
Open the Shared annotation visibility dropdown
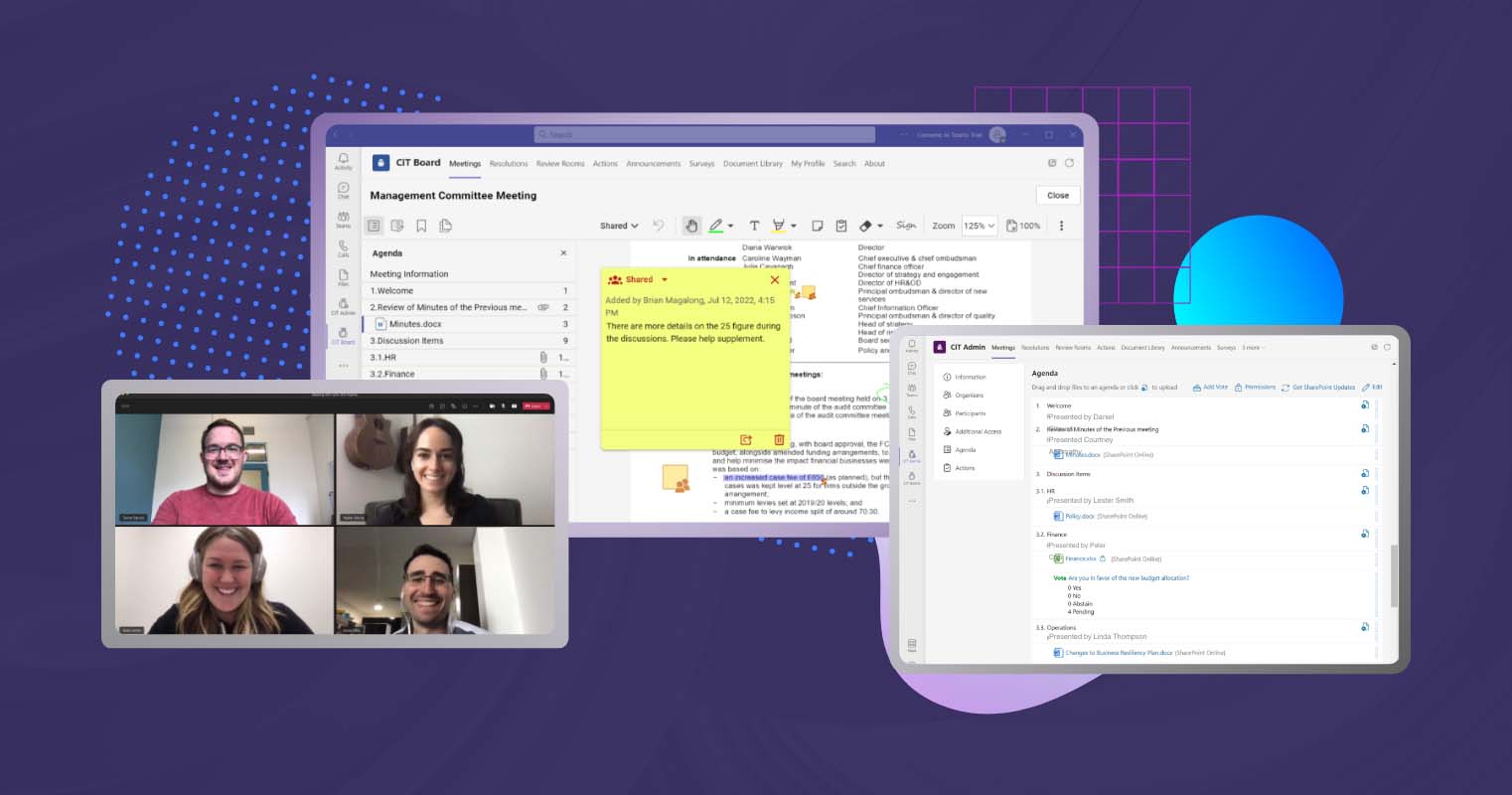coord(618,226)
